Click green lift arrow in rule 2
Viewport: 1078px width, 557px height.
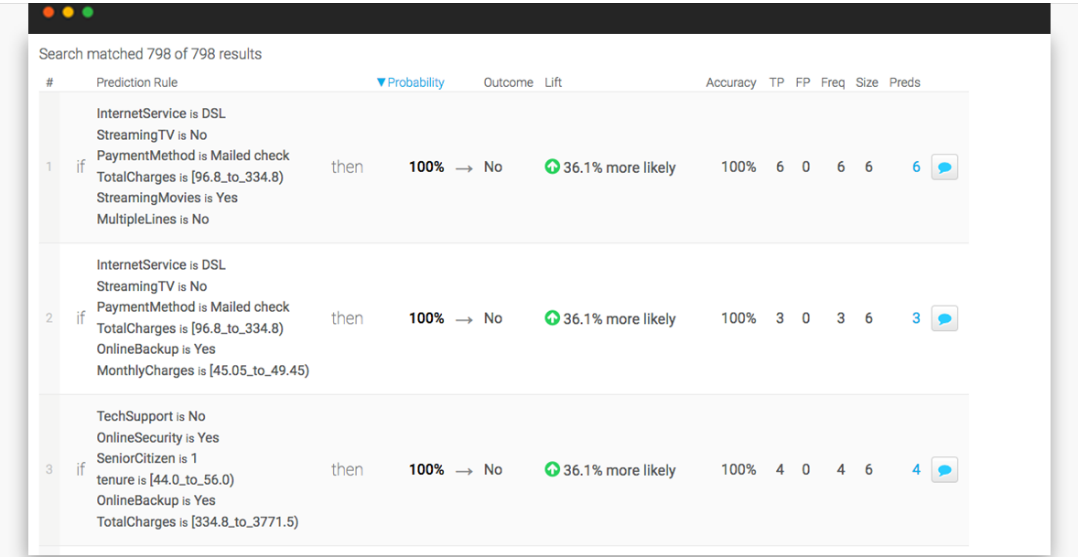[552, 318]
